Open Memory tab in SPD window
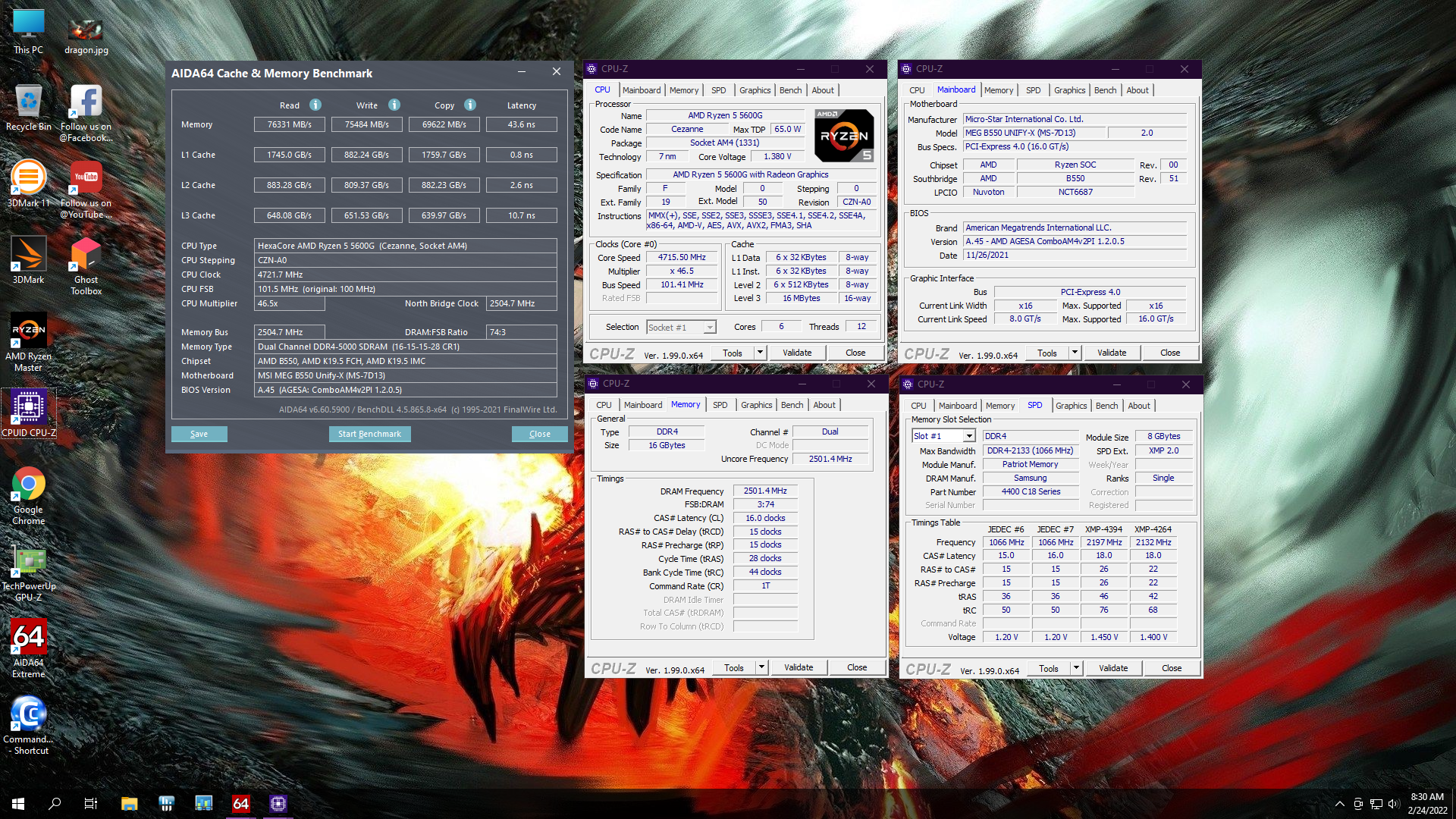This screenshot has width=1456, height=819. (1000, 406)
